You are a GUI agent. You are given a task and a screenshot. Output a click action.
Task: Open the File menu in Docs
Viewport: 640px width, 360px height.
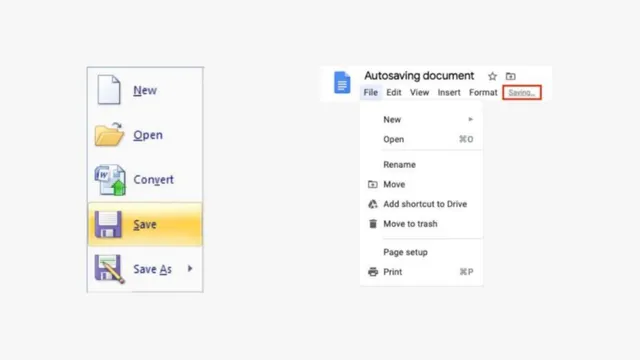coord(371,93)
